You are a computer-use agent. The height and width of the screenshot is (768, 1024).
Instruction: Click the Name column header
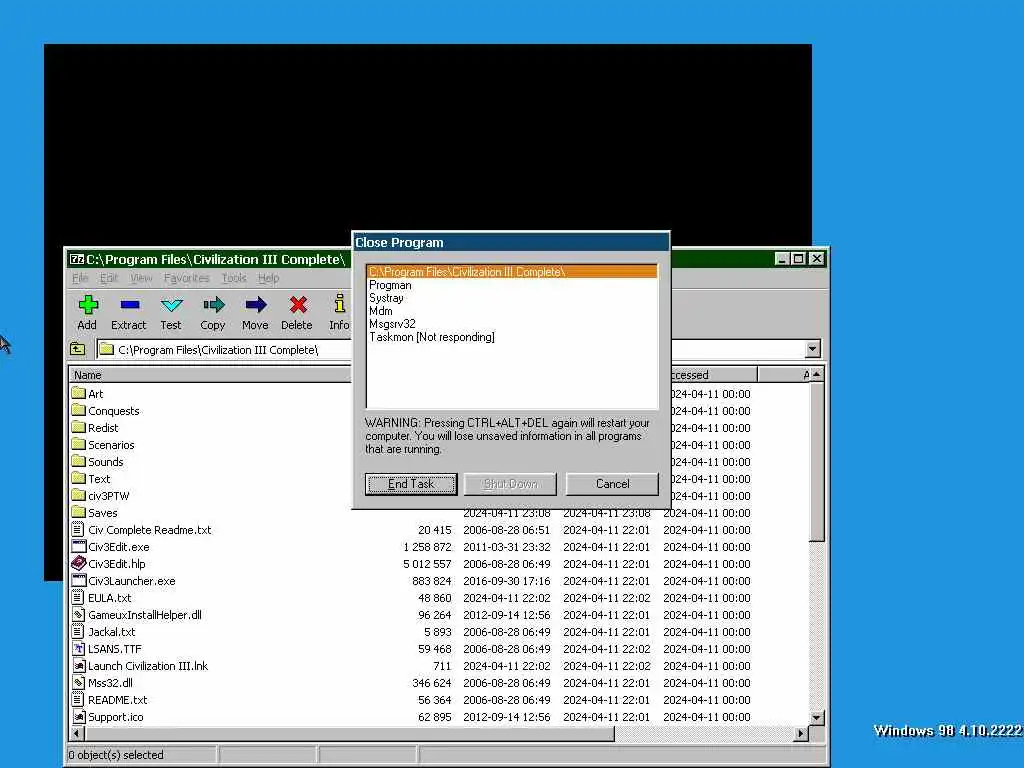click(210, 375)
